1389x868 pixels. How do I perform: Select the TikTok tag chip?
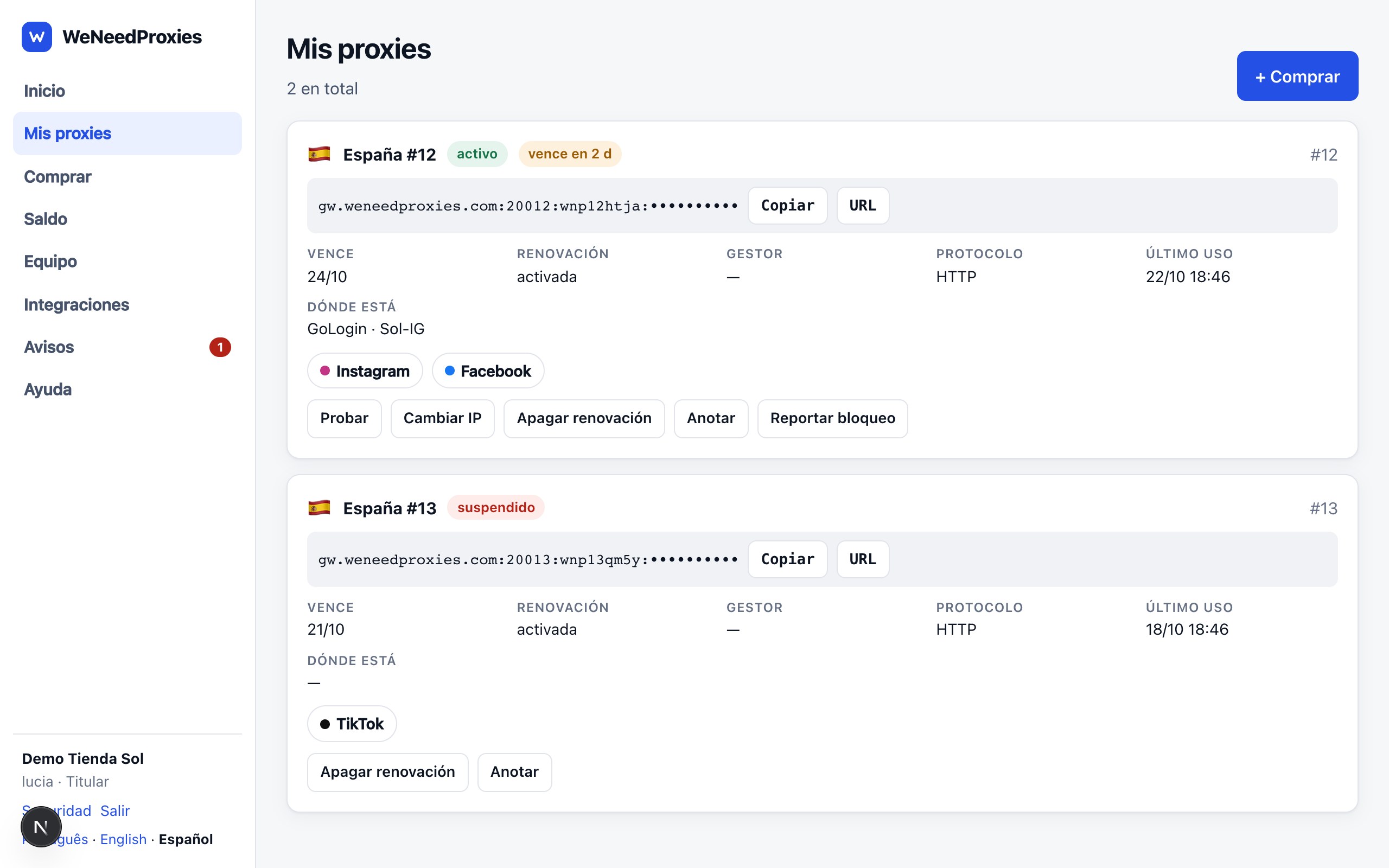[x=352, y=724]
